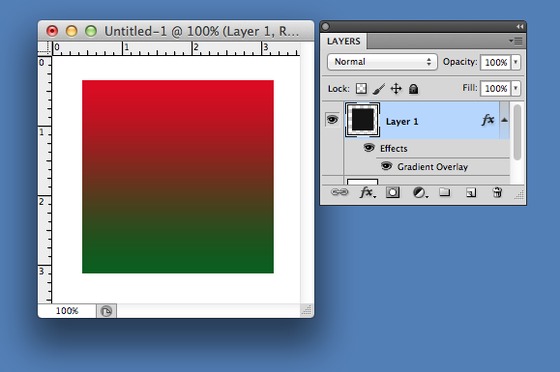This screenshot has width=560, height=372.
Task: Click the Layers panel resize grip
Action: point(519,195)
